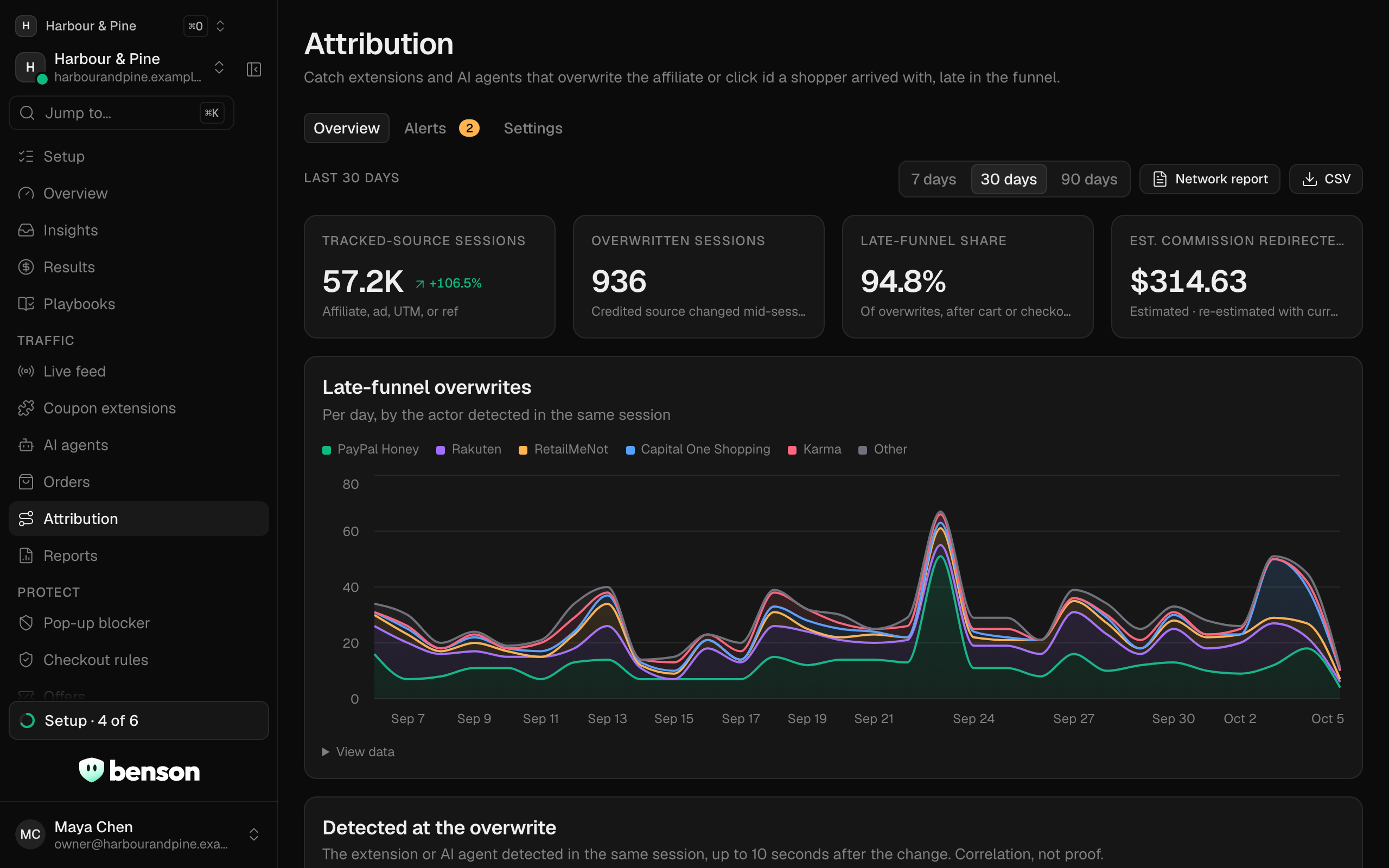Viewport: 1389px width, 868px height.
Task: Click the AI agents robot icon
Action: tap(26, 445)
